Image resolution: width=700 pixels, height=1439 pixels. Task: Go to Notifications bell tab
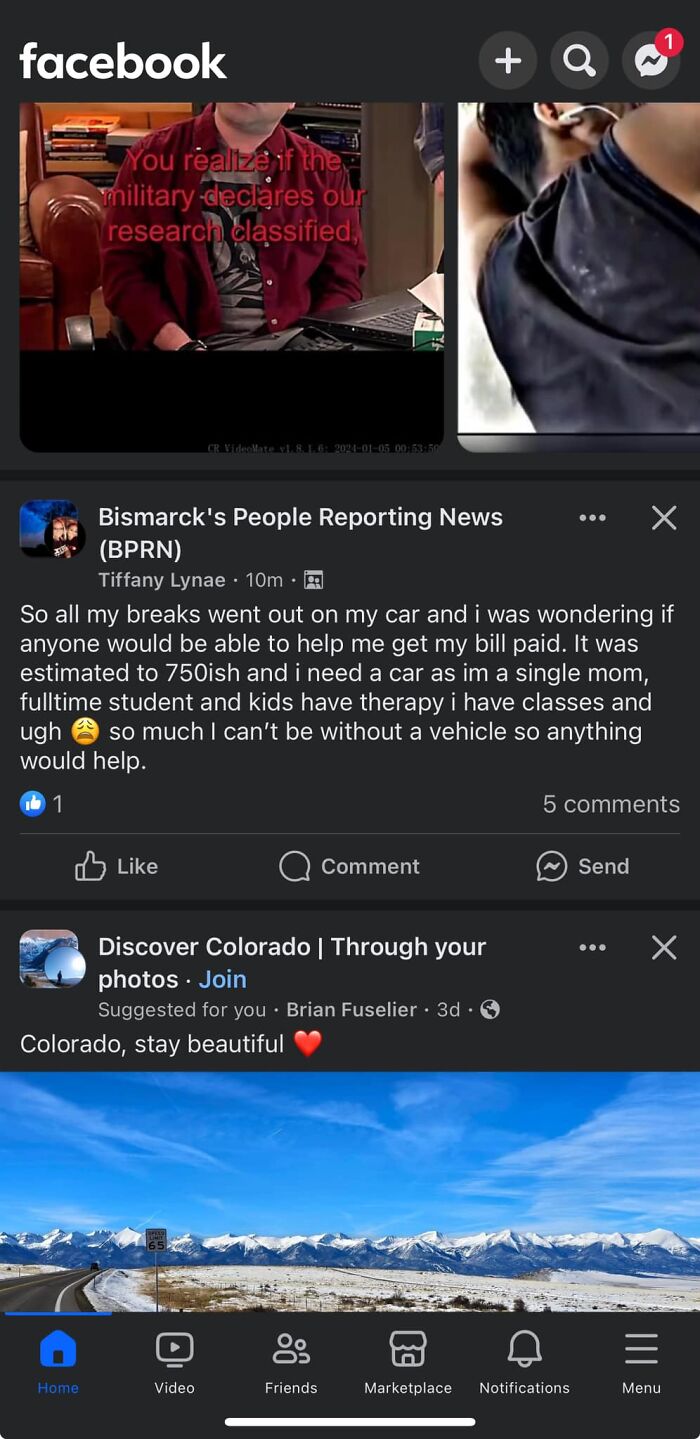524,1363
